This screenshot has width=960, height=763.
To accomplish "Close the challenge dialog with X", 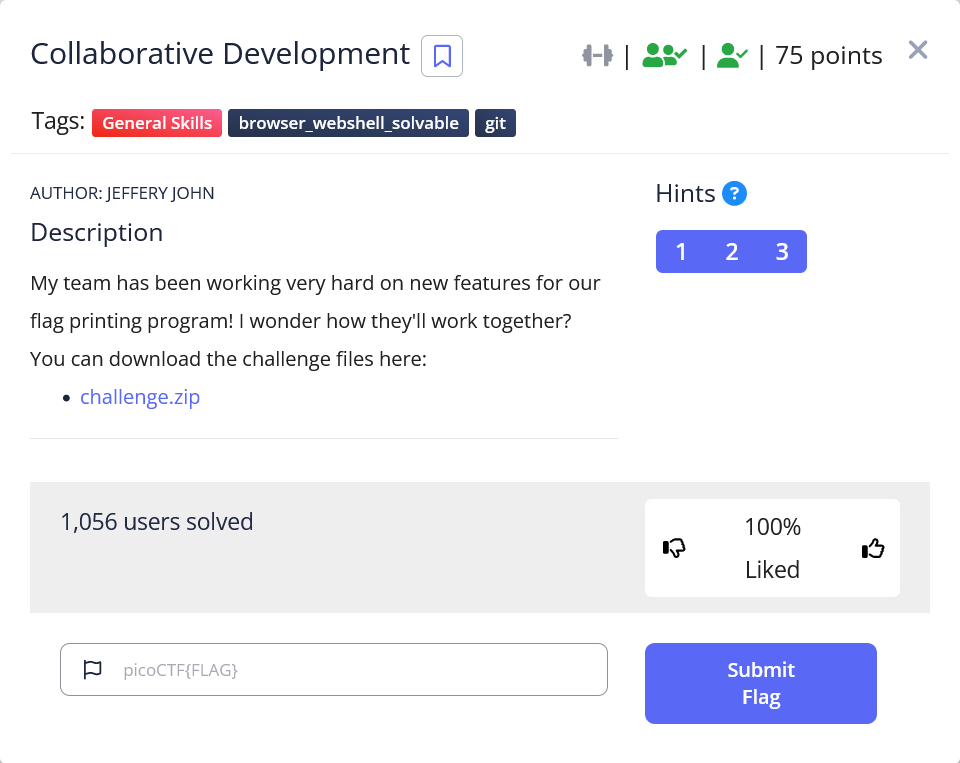I will tap(918, 50).
